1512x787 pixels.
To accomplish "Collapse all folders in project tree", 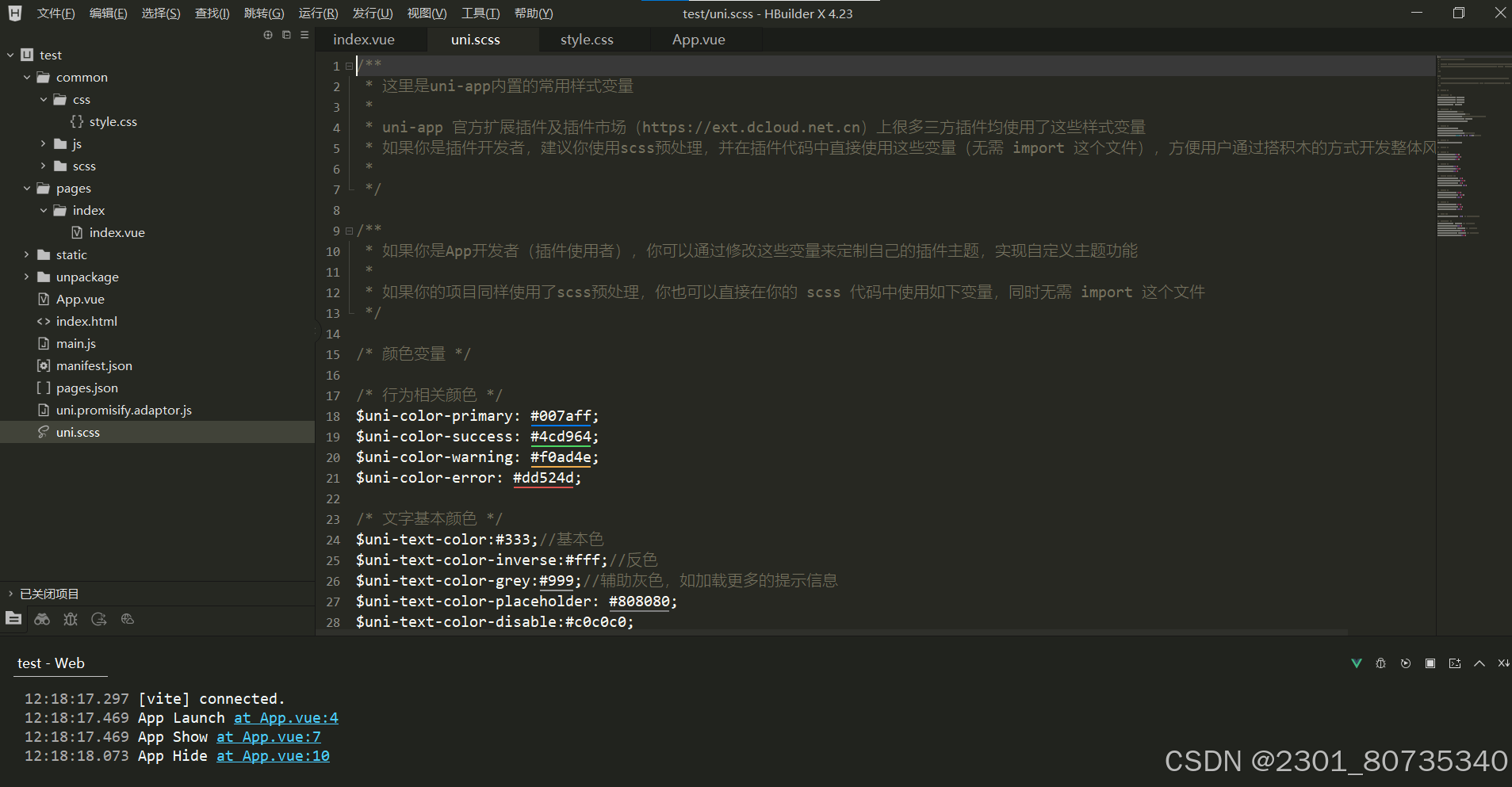I will [x=286, y=35].
